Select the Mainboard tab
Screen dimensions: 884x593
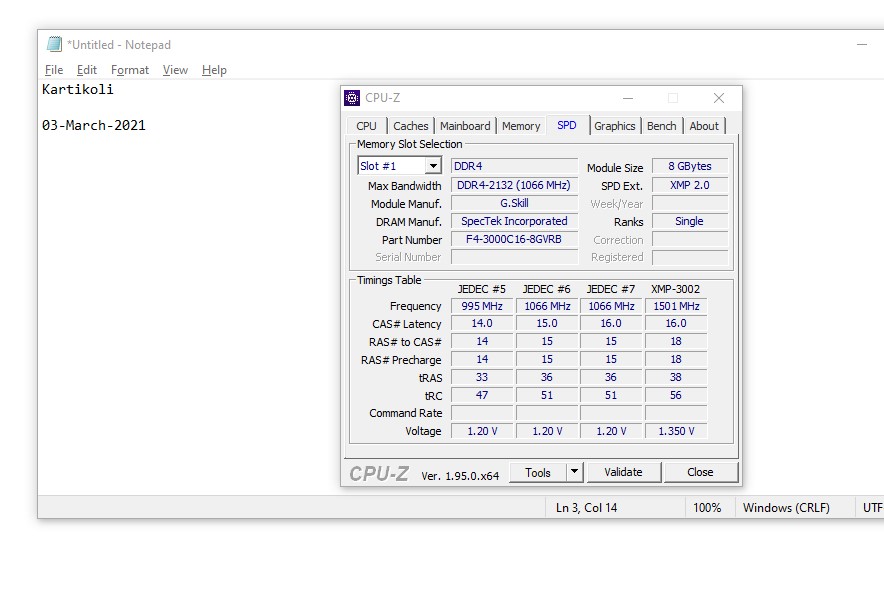pos(465,126)
